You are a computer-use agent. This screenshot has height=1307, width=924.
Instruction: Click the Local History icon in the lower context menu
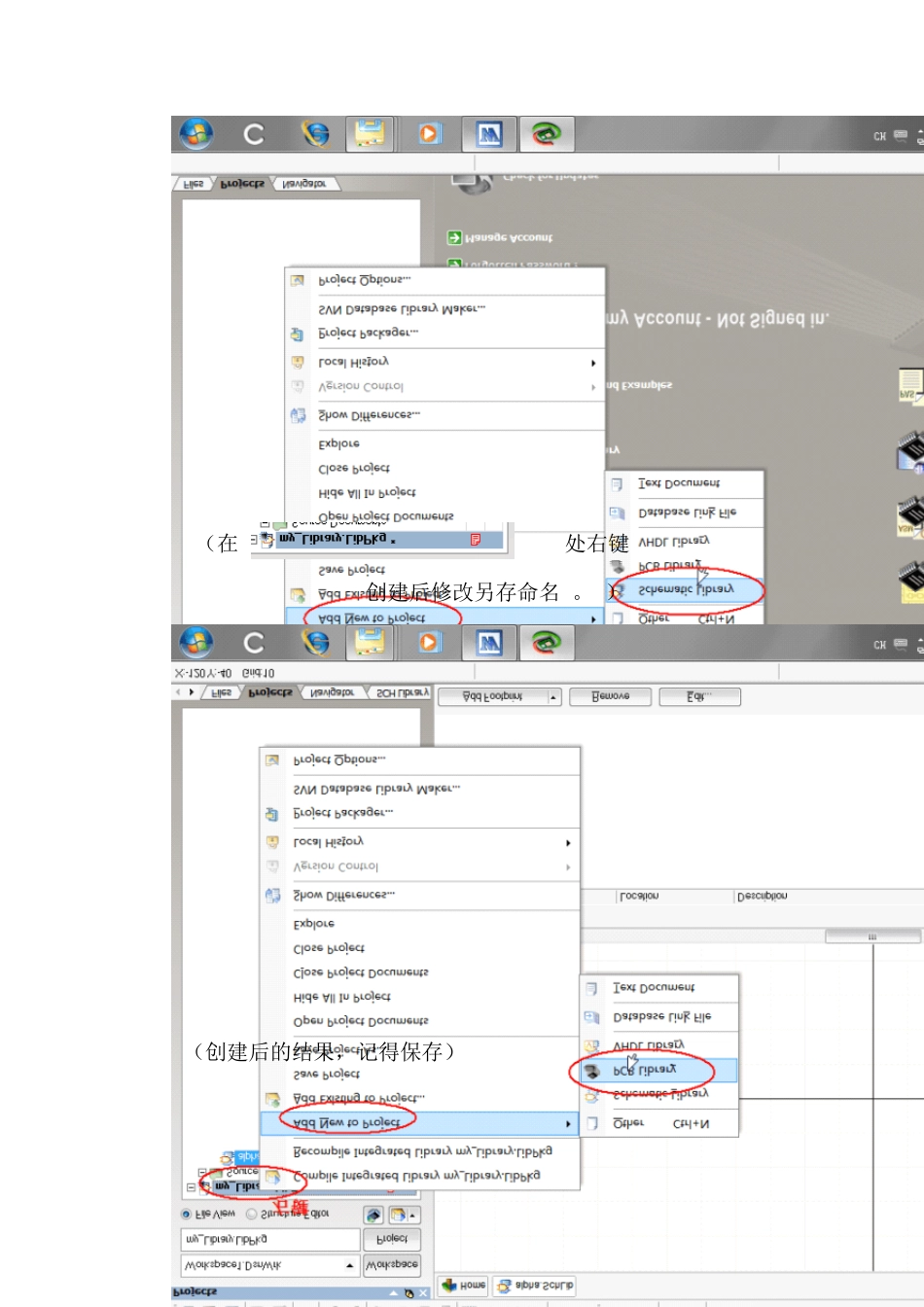[272, 842]
